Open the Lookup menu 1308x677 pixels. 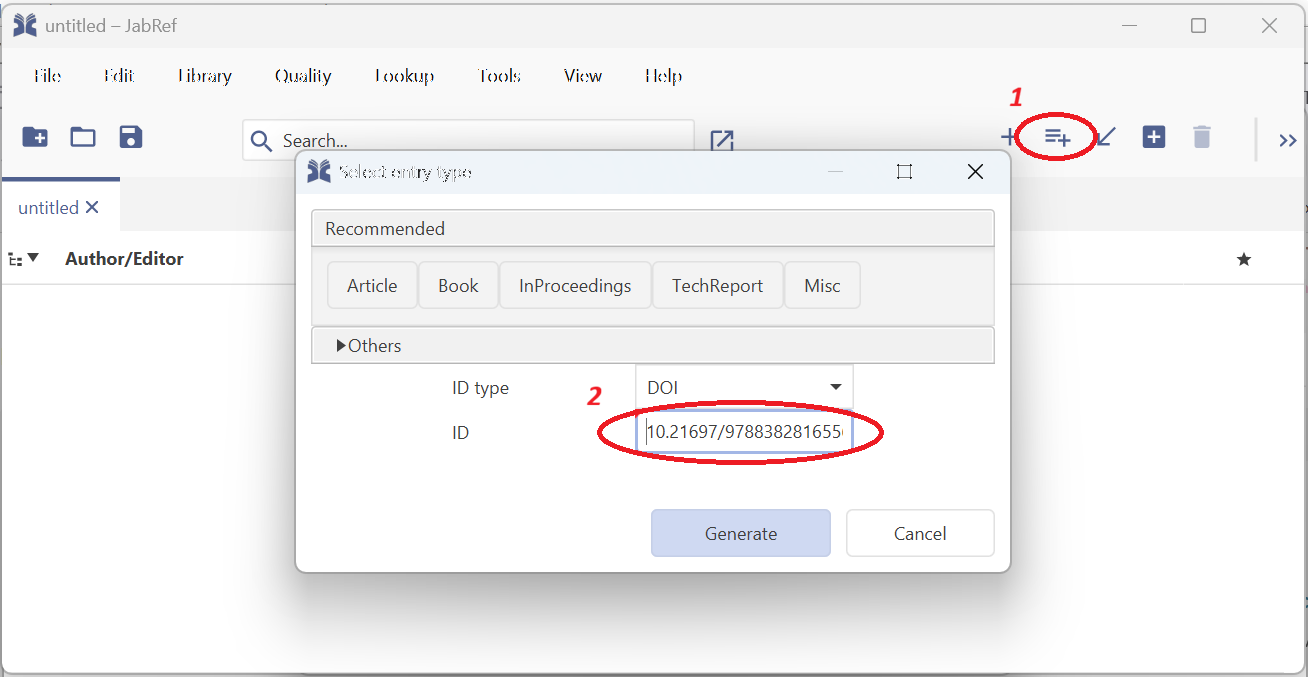pos(404,76)
